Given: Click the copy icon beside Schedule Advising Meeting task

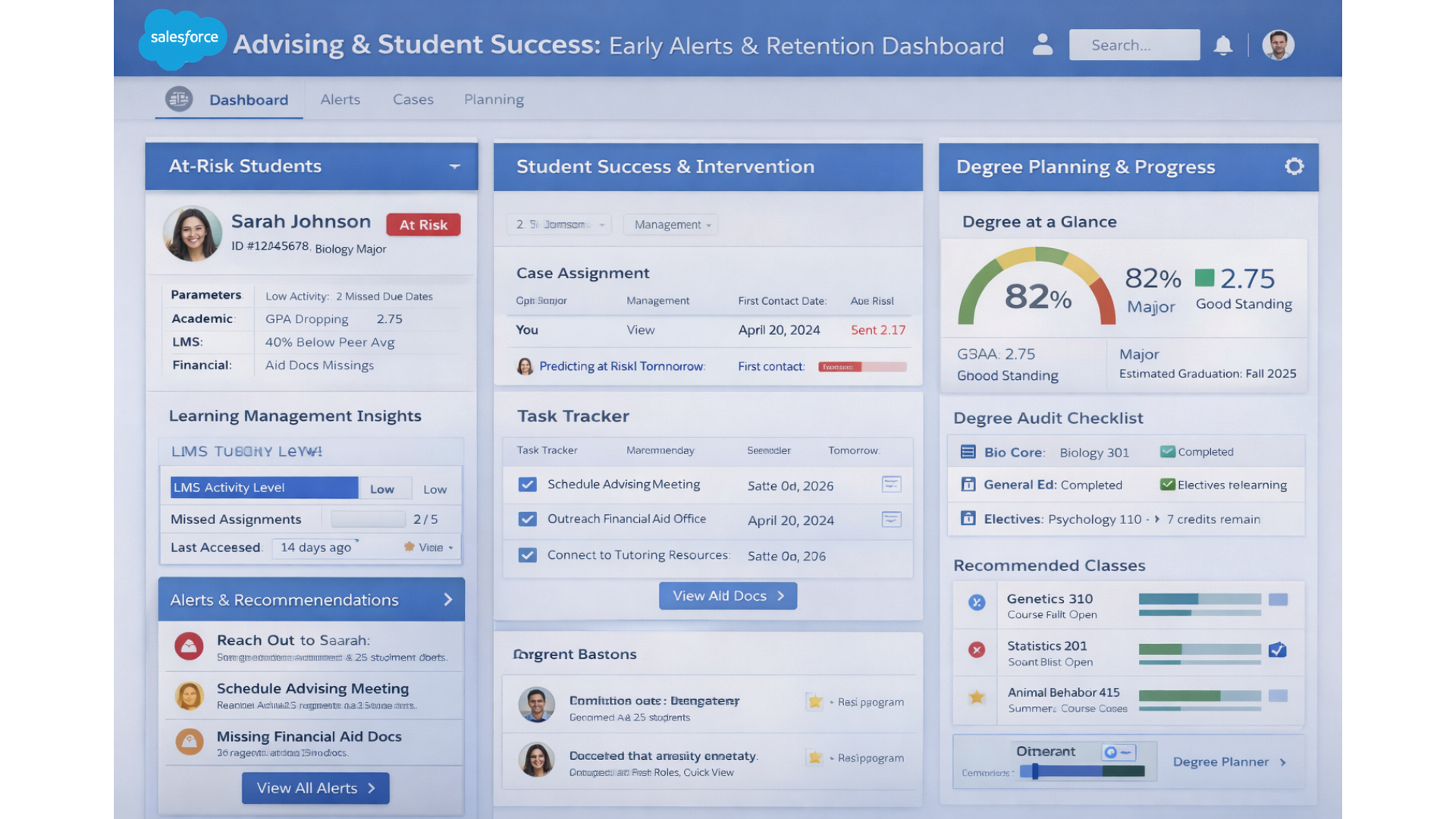Looking at the screenshot, I should point(891,485).
